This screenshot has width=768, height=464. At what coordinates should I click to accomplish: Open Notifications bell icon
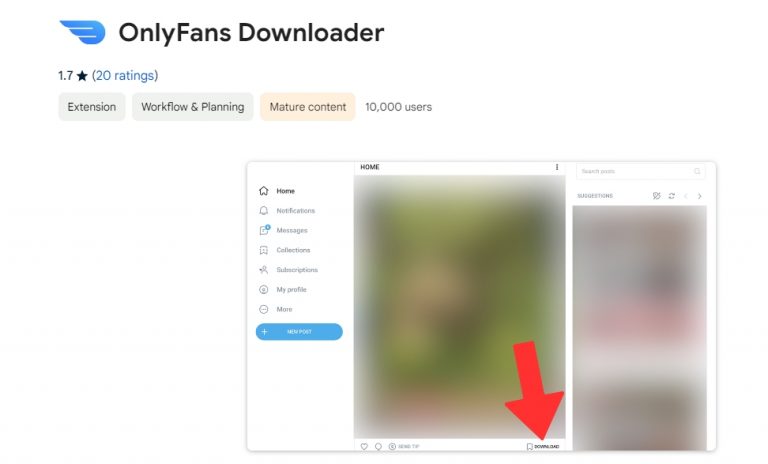[264, 211]
